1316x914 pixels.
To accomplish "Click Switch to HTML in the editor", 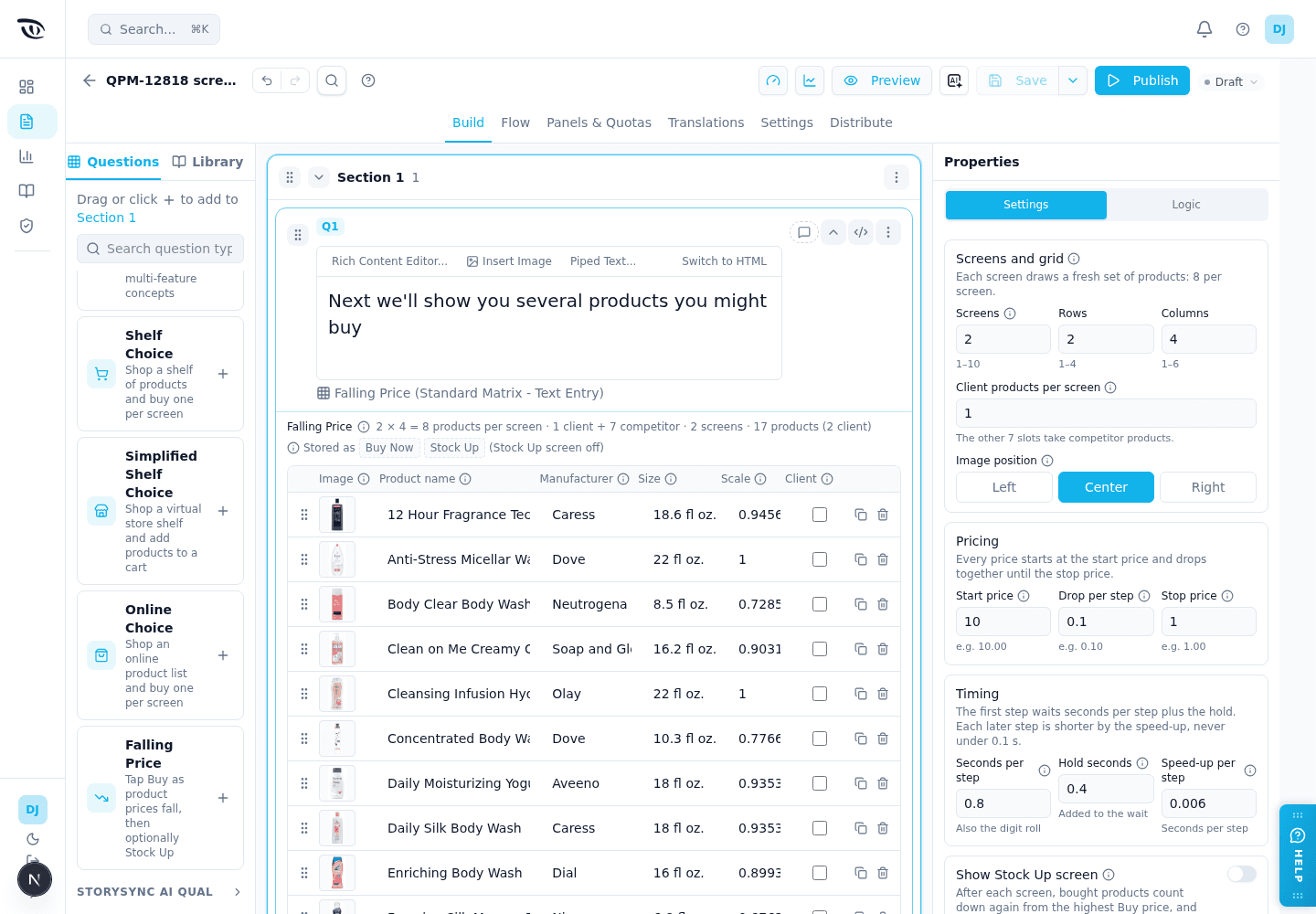I will click(724, 261).
